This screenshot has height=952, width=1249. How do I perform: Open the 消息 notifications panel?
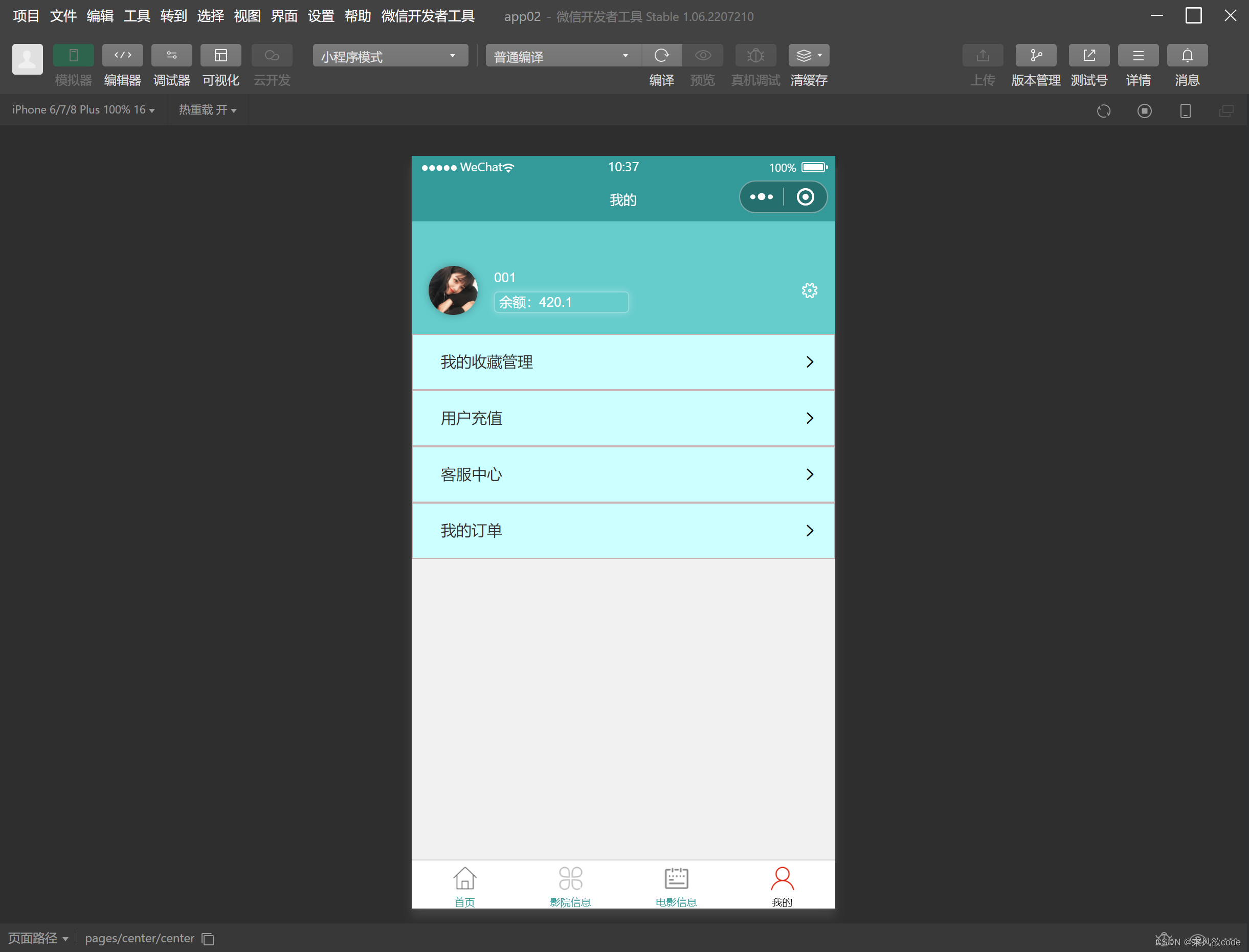pos(1187,55)
